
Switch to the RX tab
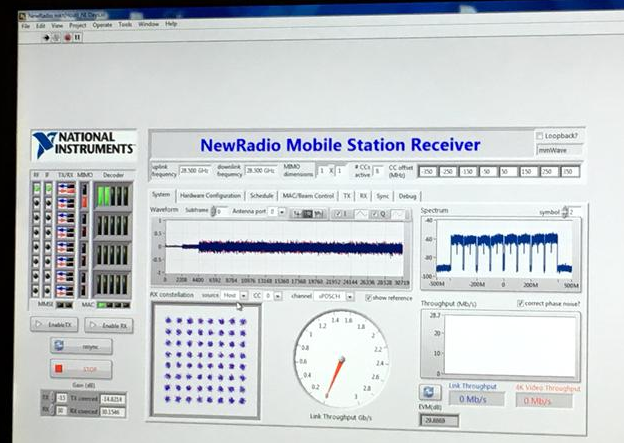(x=363, y=196)
